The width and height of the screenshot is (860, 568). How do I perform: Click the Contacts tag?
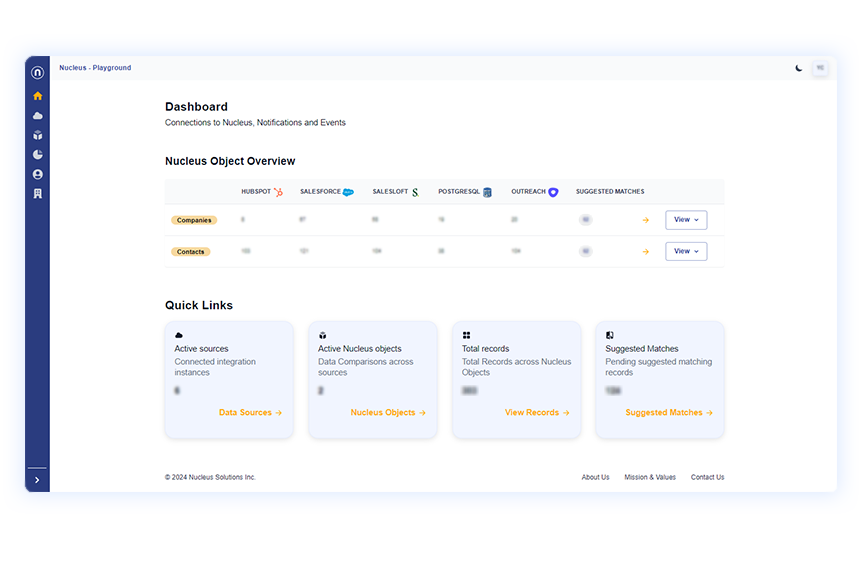click(x=190, y=252)
